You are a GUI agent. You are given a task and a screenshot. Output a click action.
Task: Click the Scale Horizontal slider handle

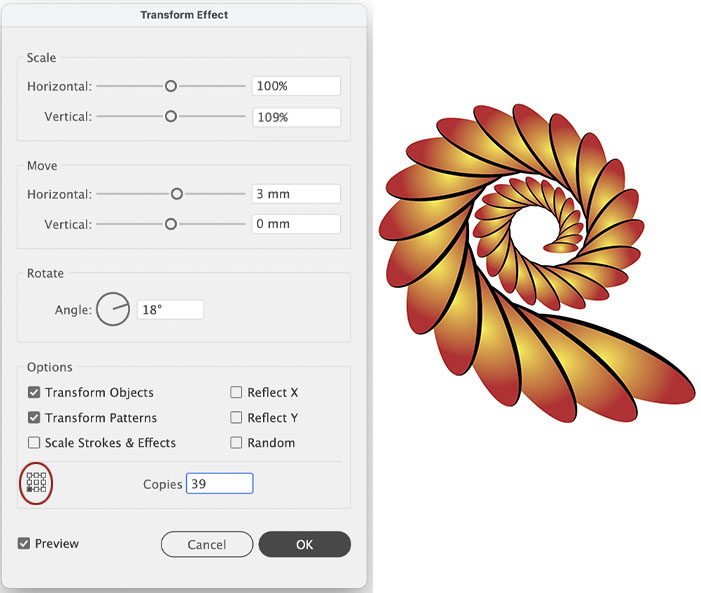click(171, 87)
